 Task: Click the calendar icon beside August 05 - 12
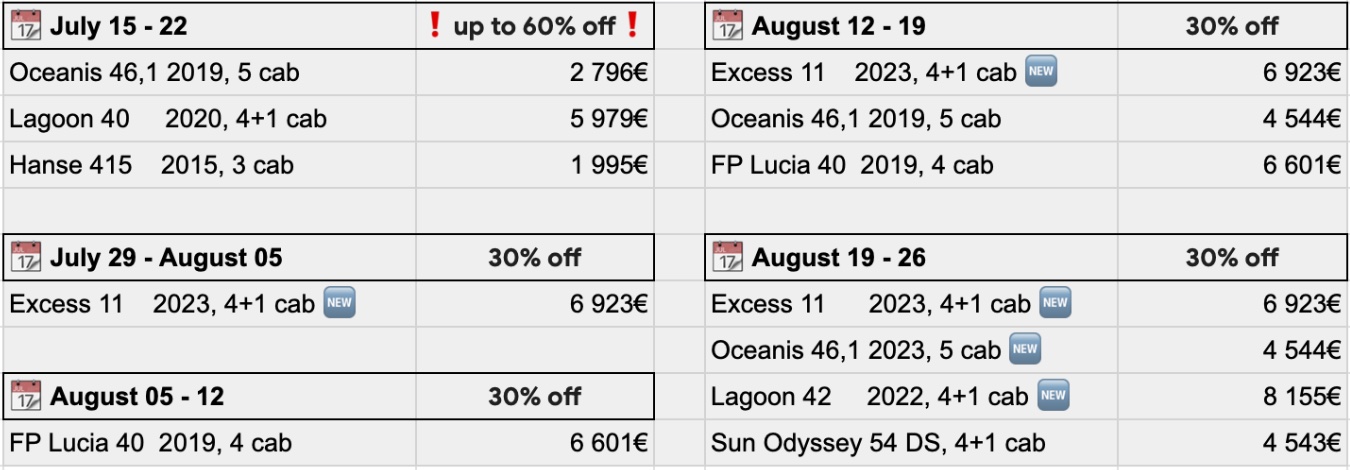[26, 396]
